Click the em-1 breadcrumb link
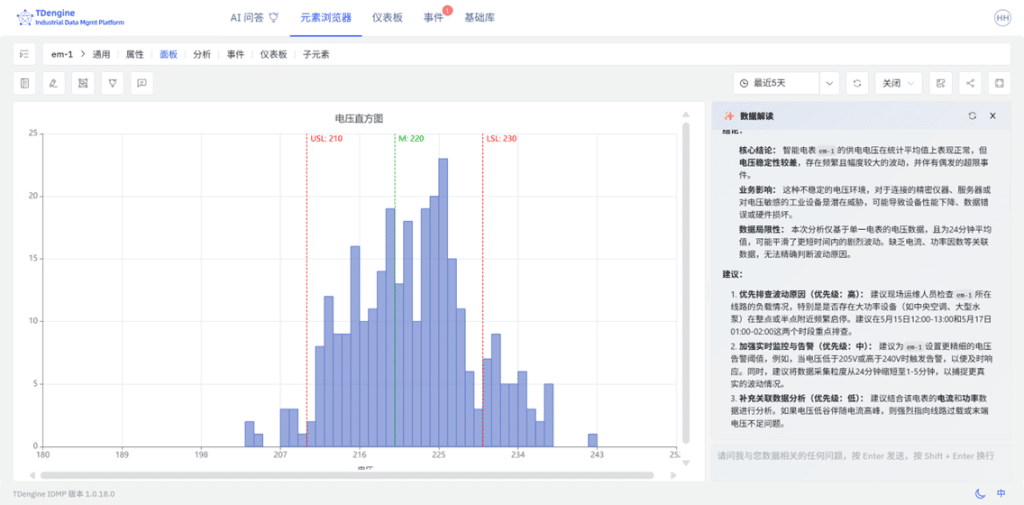 coord(62,54)
